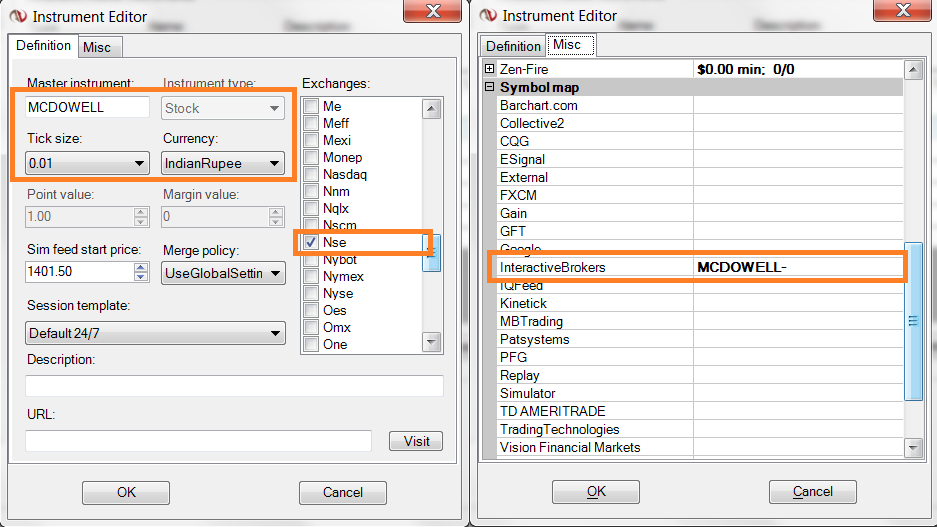Check the Nasdaq exchange checkbox

[x=311, y=174]
